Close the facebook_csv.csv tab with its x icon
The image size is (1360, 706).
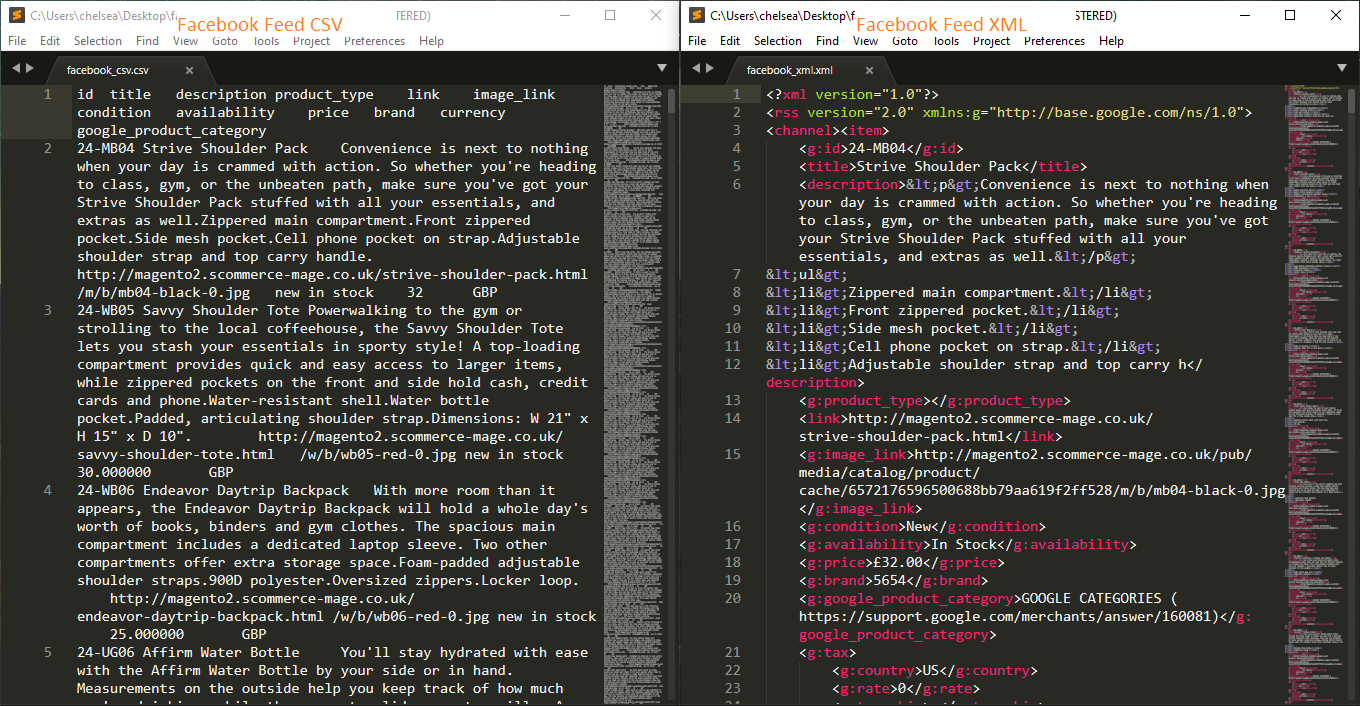point(188,72)
